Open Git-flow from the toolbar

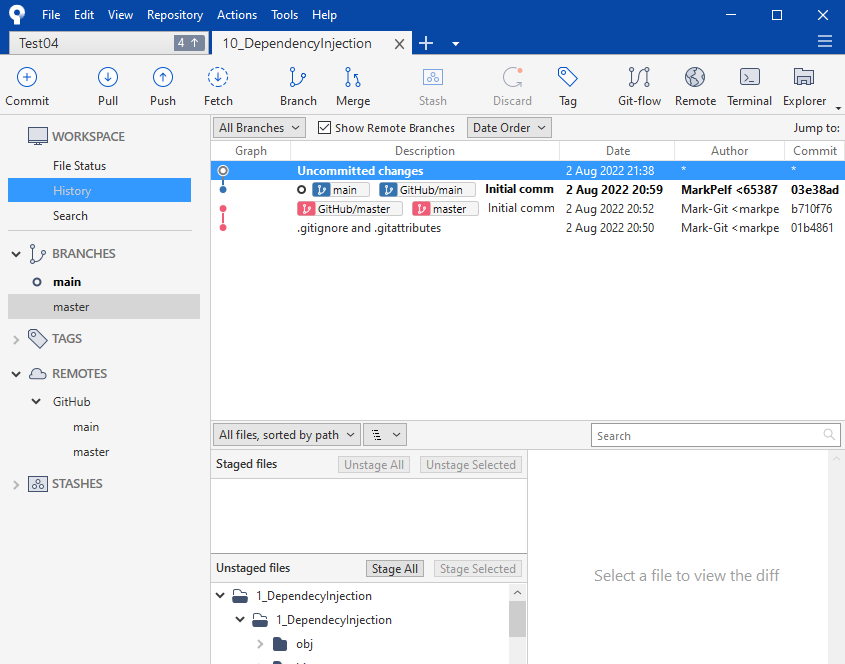click(x=639, y=78)
